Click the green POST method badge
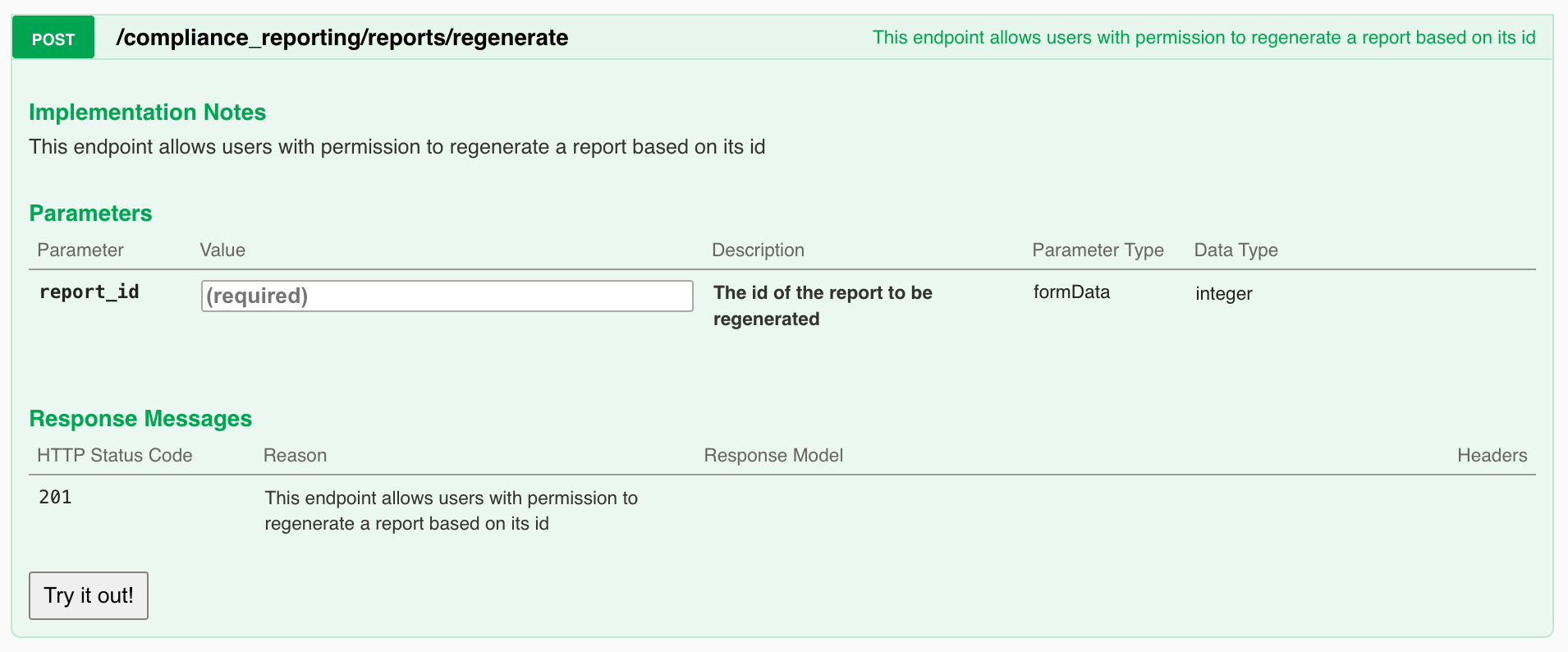 (53, 37)
